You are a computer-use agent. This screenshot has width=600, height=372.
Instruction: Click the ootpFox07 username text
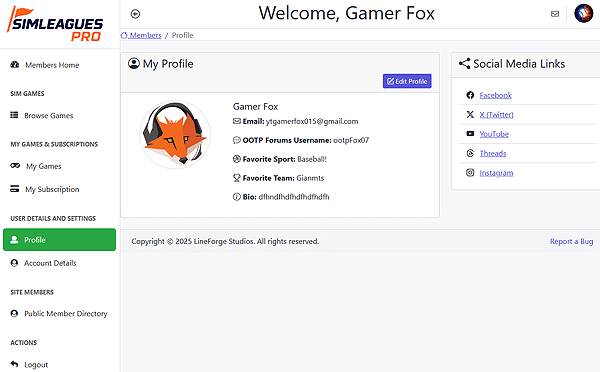tap(351, 140)
